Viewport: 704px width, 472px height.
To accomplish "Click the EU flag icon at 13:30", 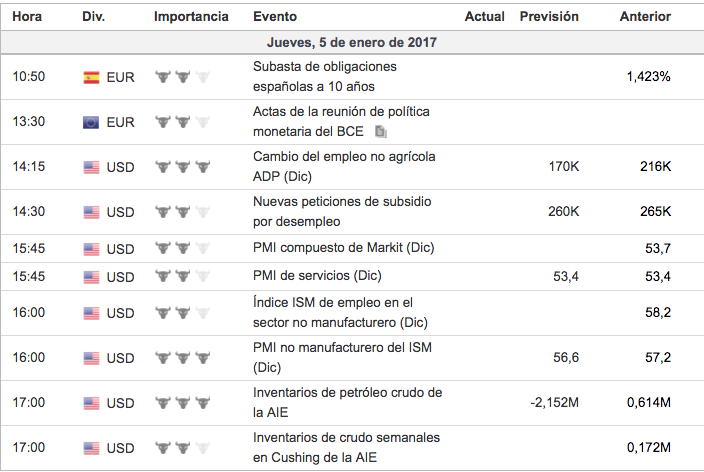I will (x=91, y=122).
